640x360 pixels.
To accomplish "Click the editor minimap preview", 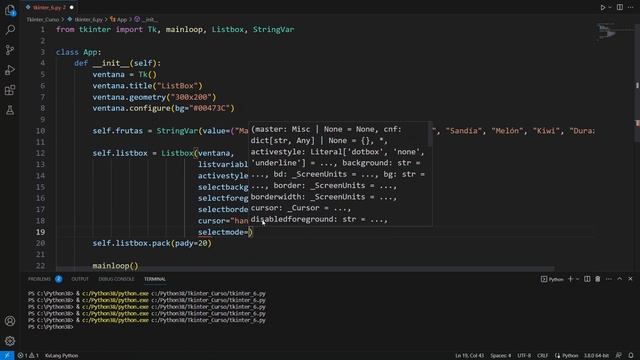I will click(x=607, y=33).
